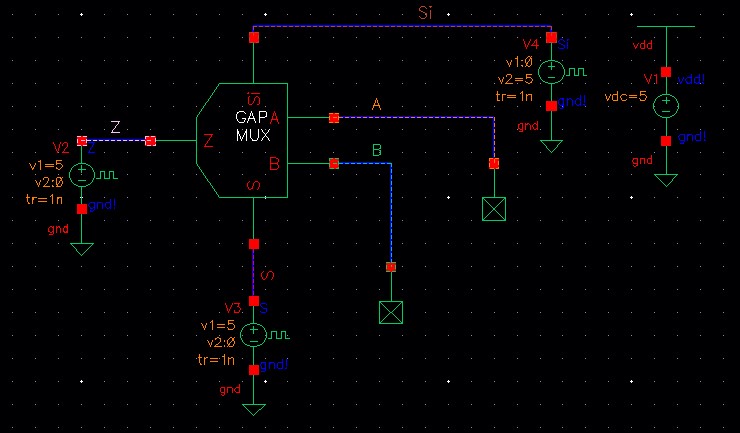Select the white Z net label
Screen dimensions: 740x433
[116, 127]
